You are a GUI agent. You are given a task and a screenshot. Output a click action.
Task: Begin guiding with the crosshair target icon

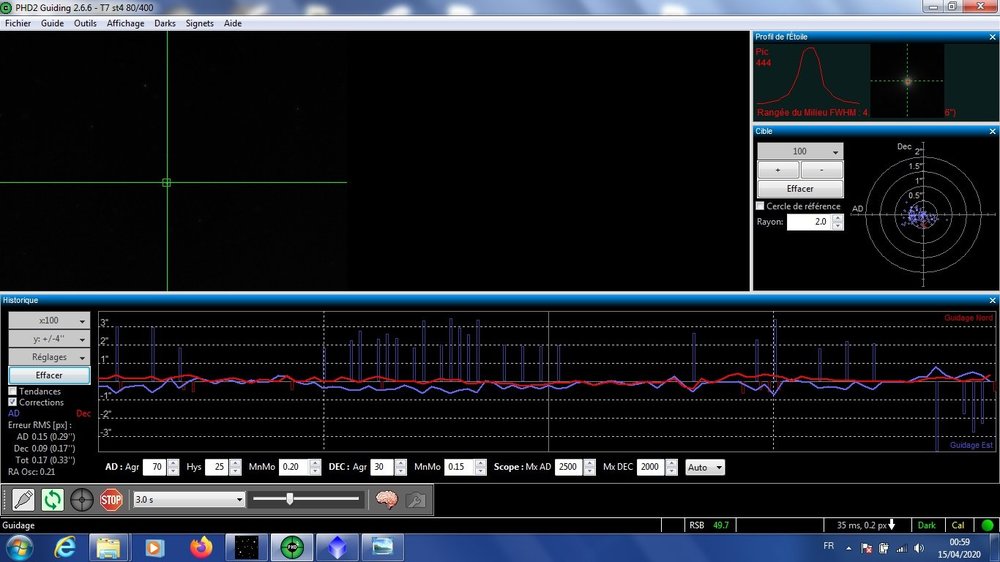[82, 499]
